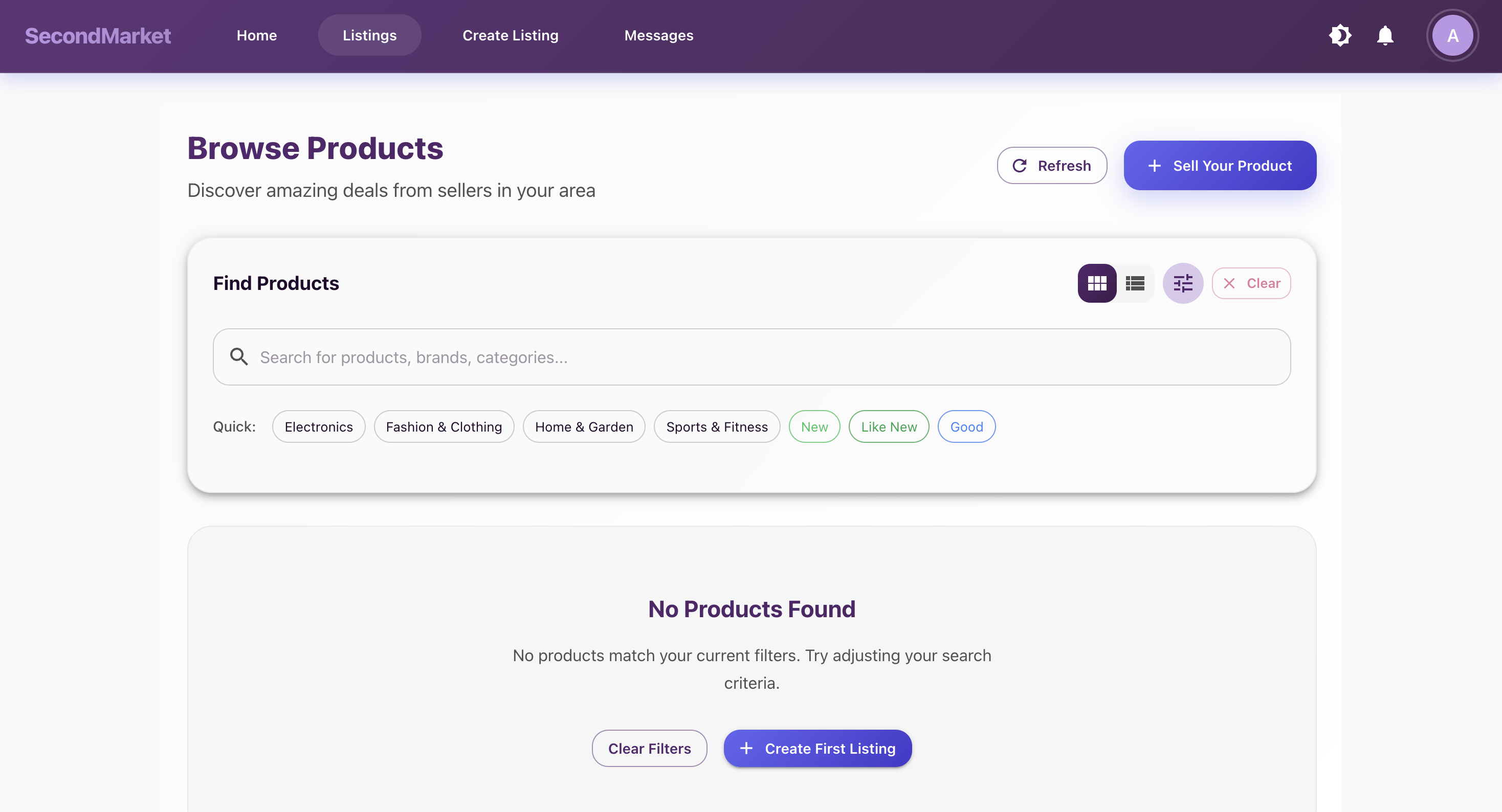Viewport: 1502px width, 812px height.
Task: Switch to the Home tab
Action: point(256,35)
